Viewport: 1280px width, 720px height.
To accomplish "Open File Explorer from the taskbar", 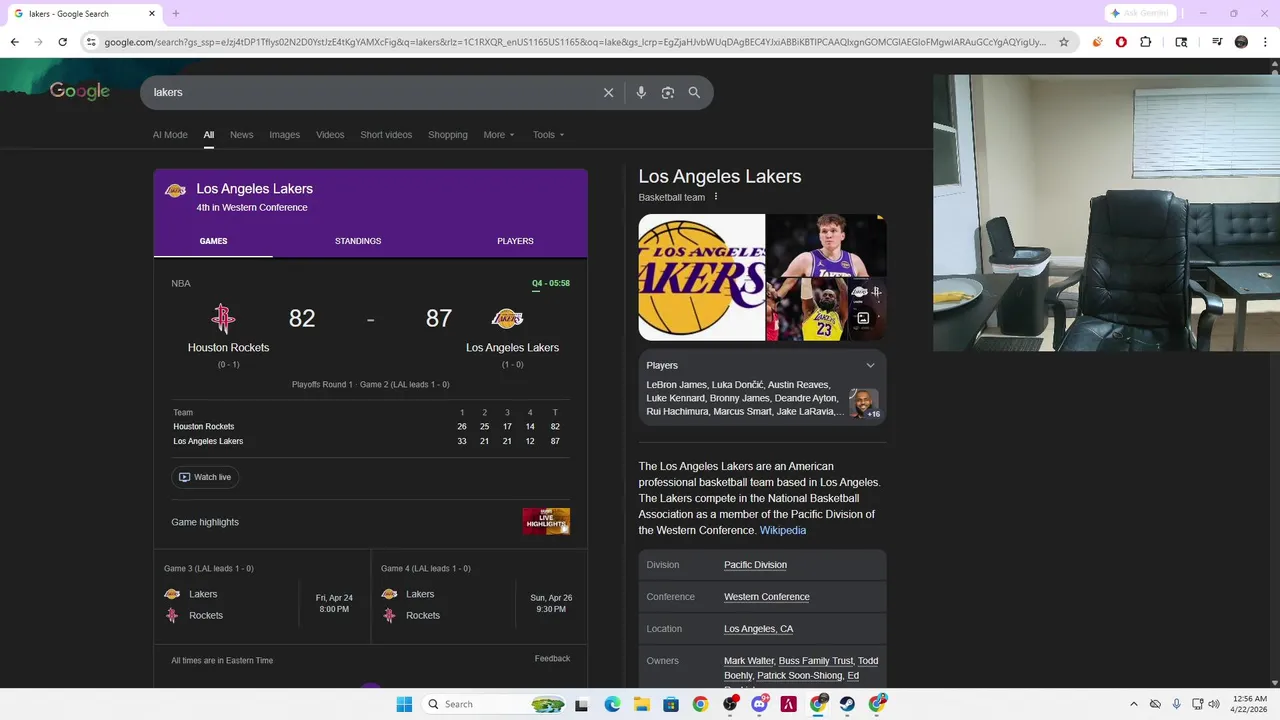I will pyautogui.click(x=641, y=704).
